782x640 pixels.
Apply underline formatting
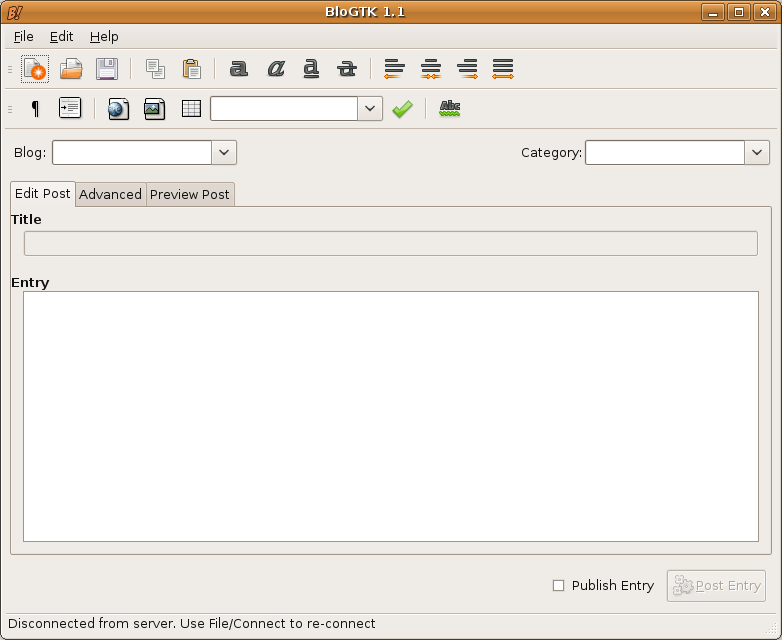coord(311,68)
